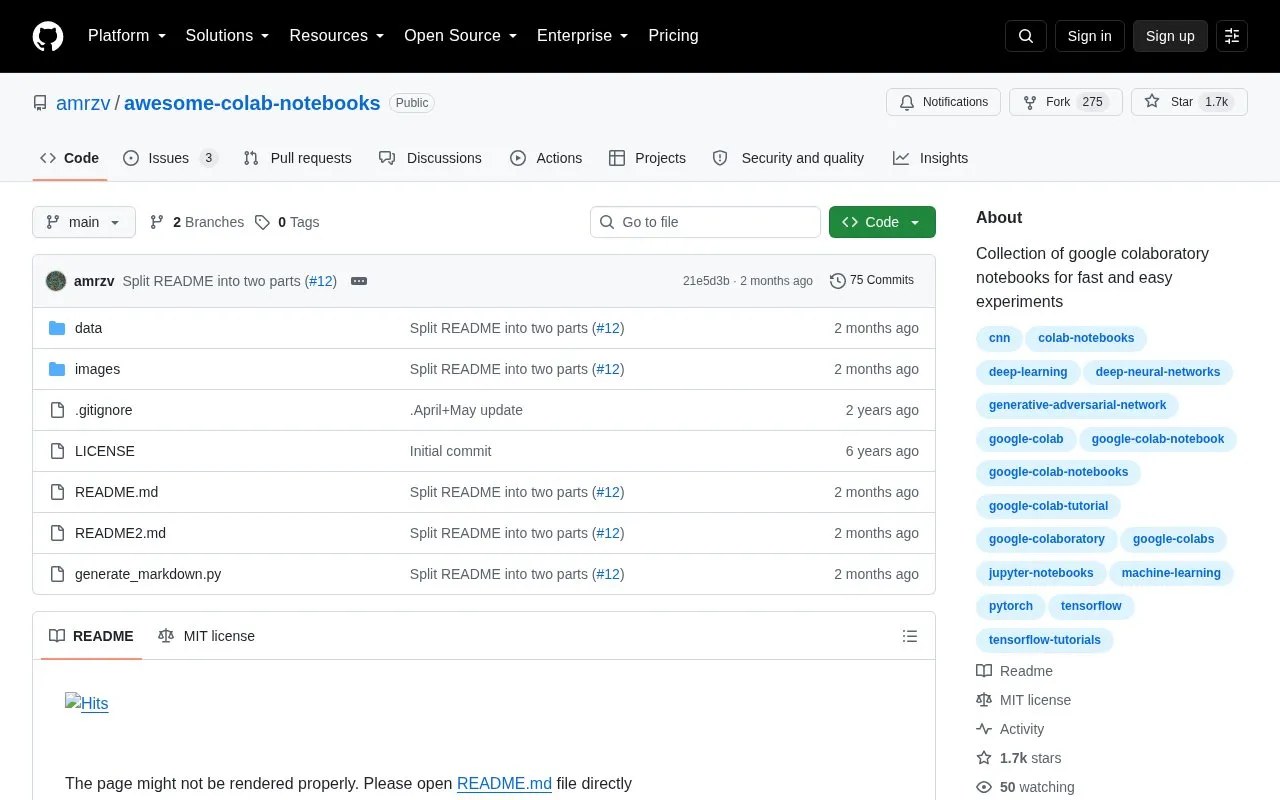Expand the Enterprise menu

(x=583, y=36)
